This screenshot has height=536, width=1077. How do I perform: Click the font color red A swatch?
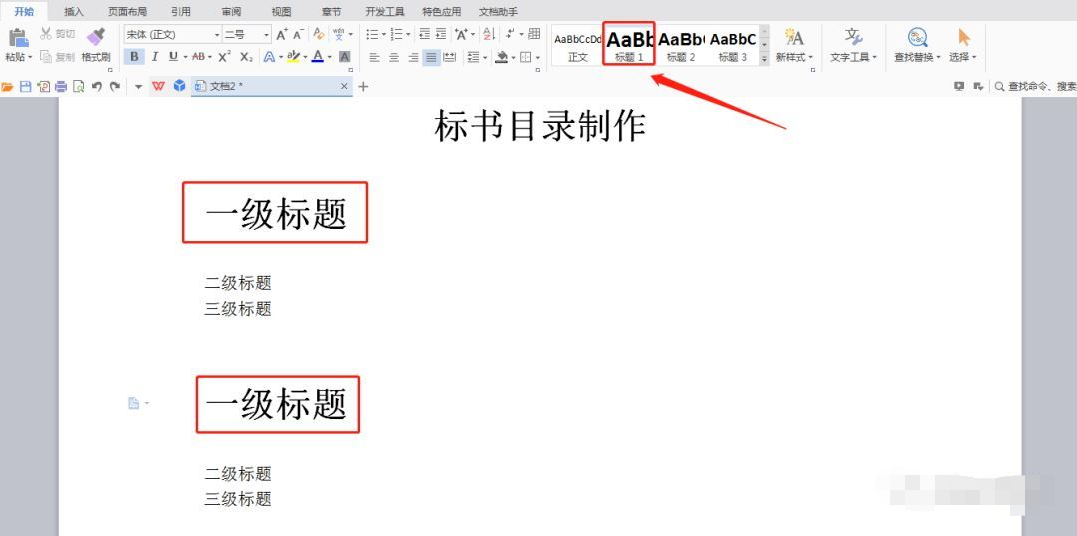pyautogui.click(x=317, y=57)
